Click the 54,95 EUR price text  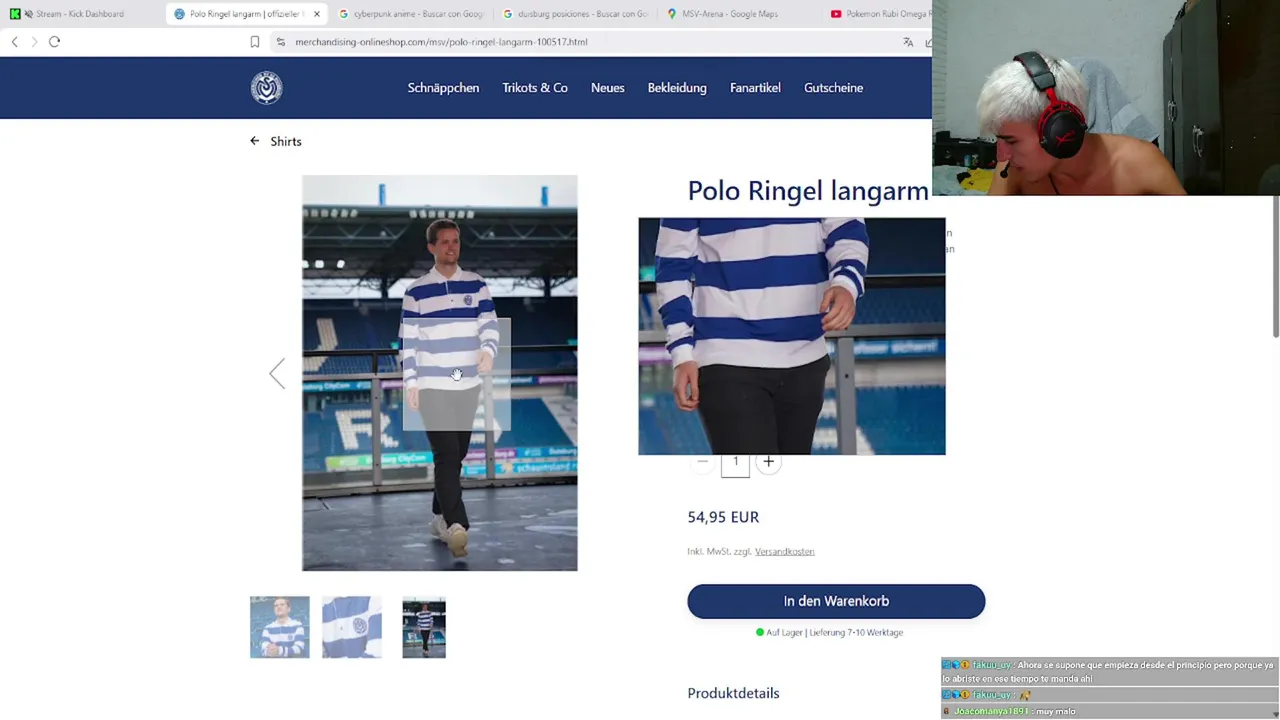click(x=723, y=517)
